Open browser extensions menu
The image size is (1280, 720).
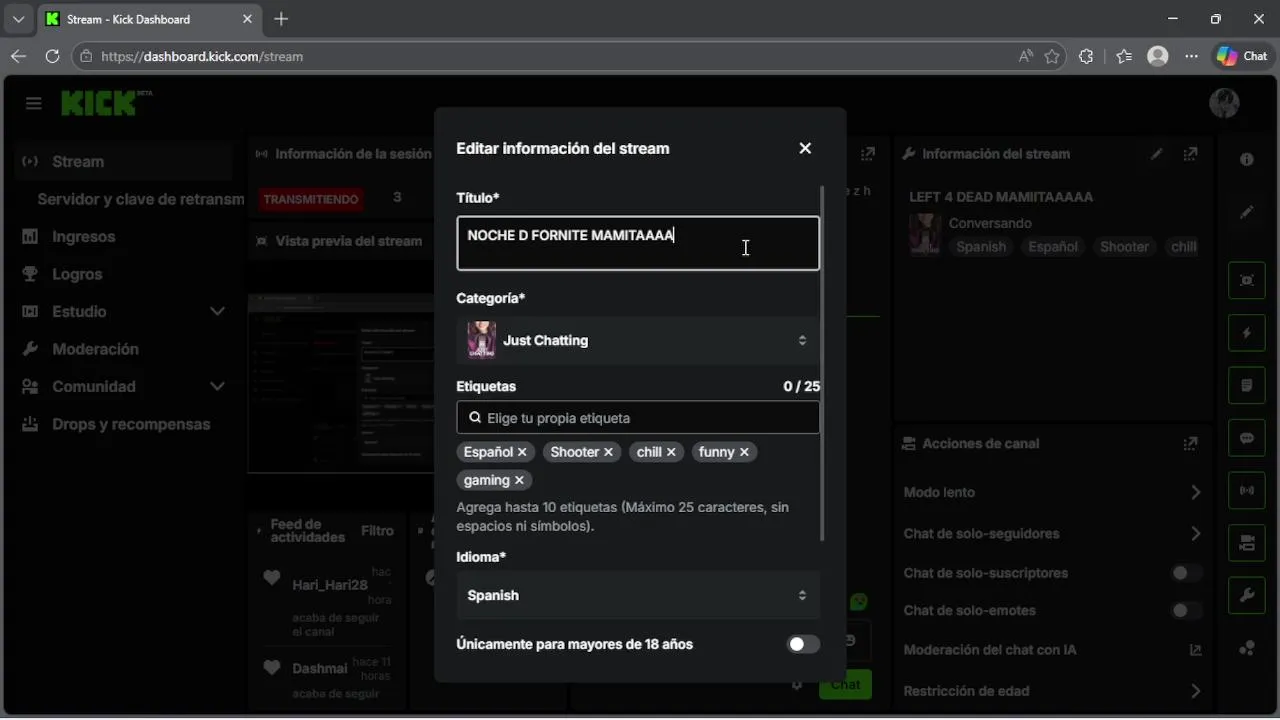pos(1086,57)
